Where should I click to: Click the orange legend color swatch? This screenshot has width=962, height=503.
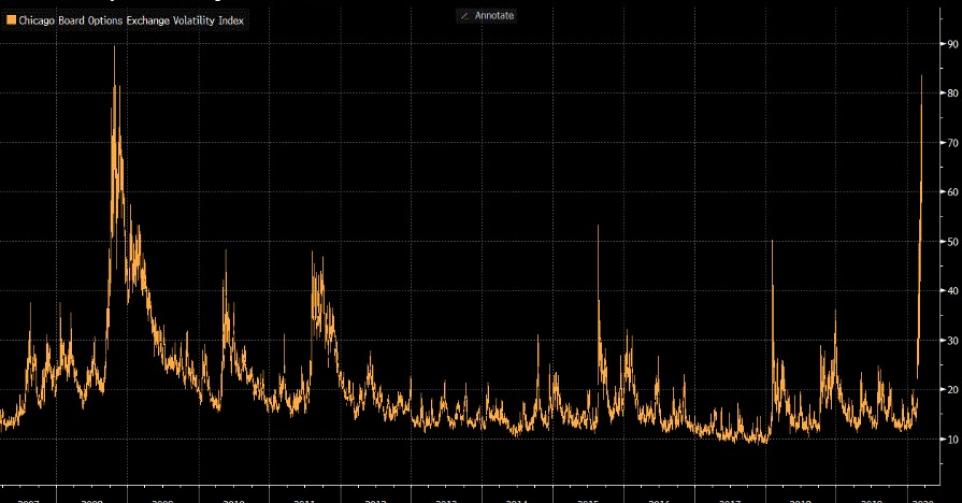(x=11, y=19)
